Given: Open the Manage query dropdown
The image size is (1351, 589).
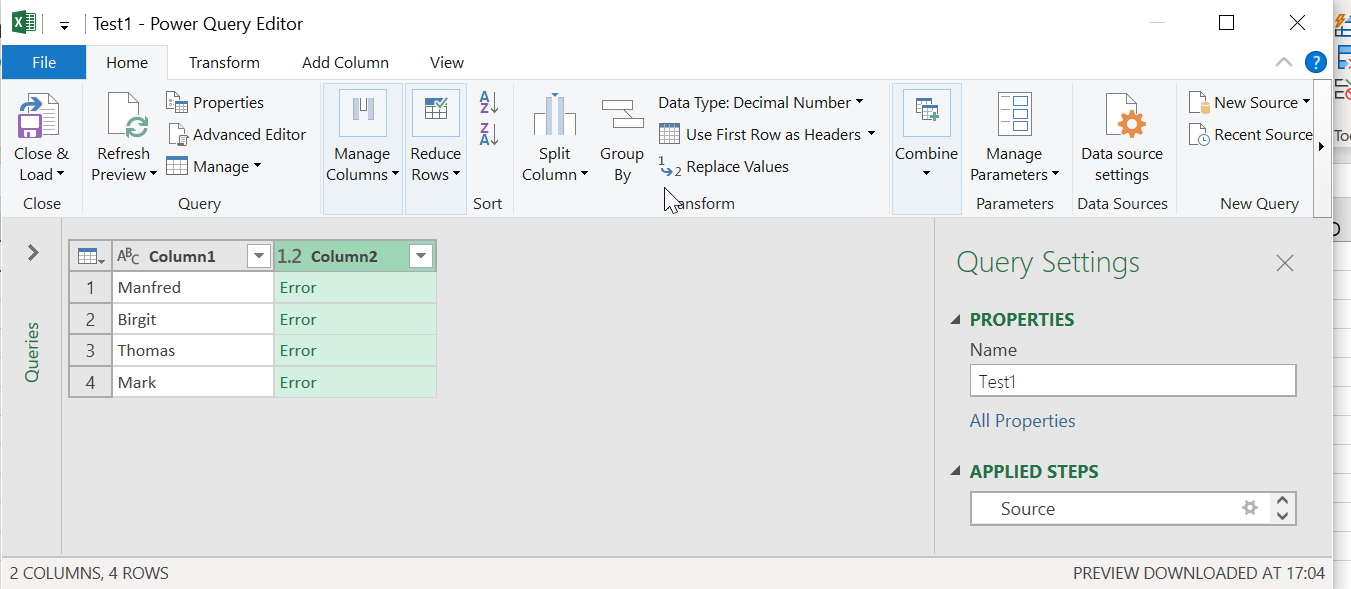Looking at the screenshot, I should click(x=213, y=166).
